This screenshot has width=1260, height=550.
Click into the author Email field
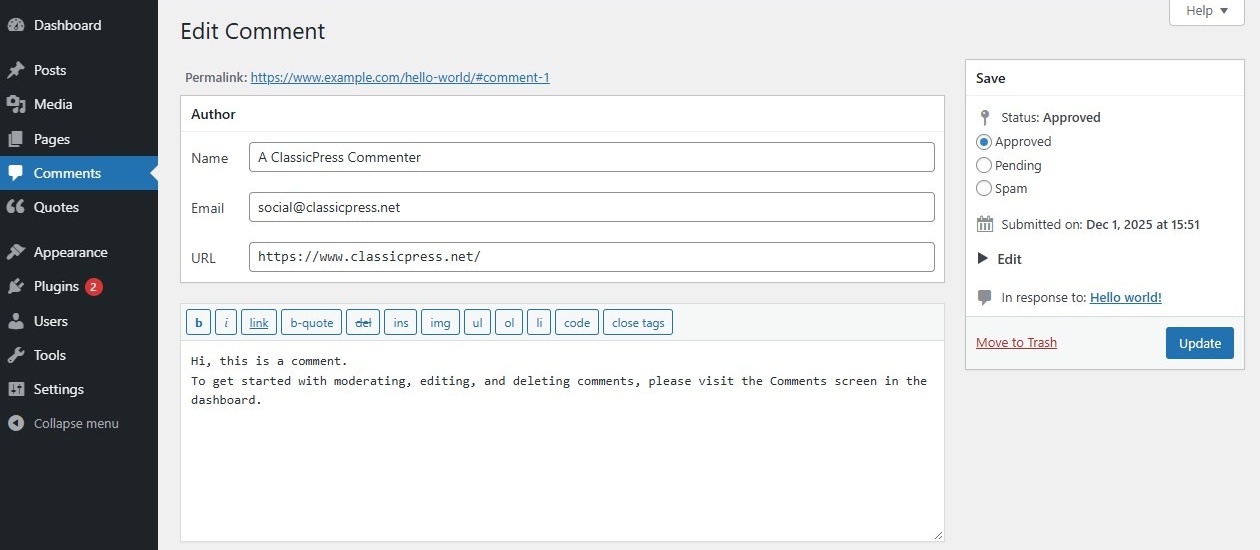point(592,207)
